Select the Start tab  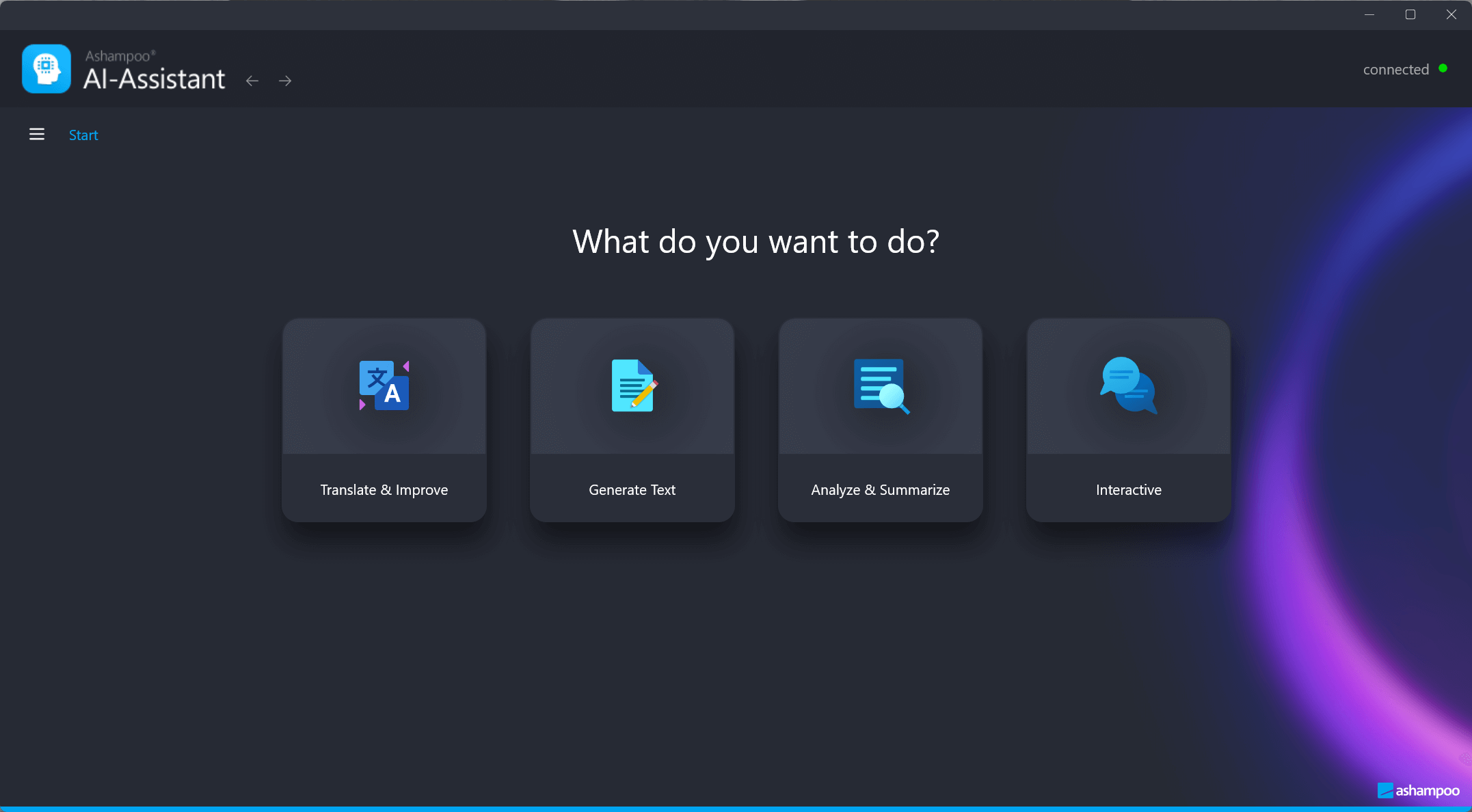pyautogui.click(x=83, y=135)
